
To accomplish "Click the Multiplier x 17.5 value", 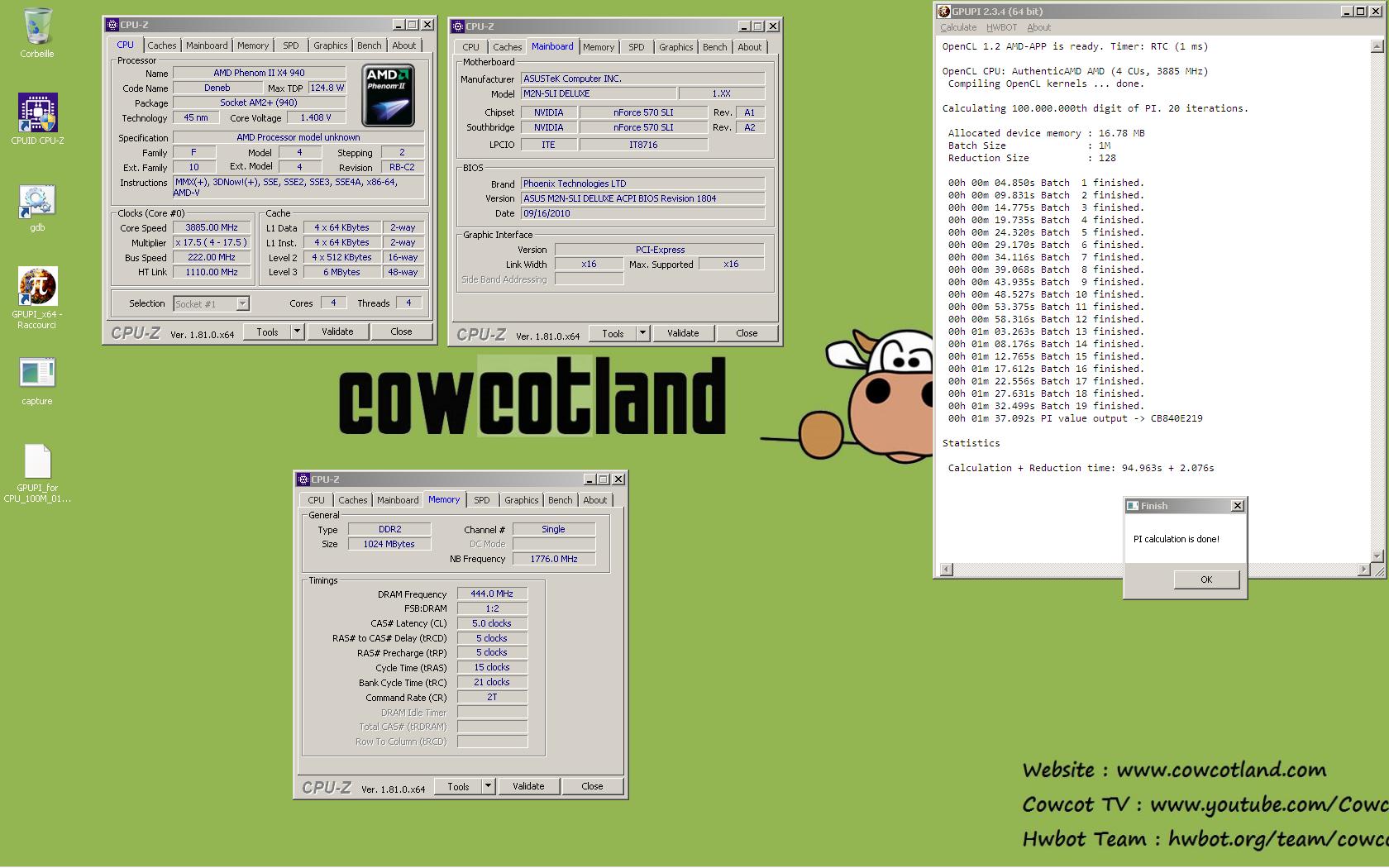I will [212, 242].
